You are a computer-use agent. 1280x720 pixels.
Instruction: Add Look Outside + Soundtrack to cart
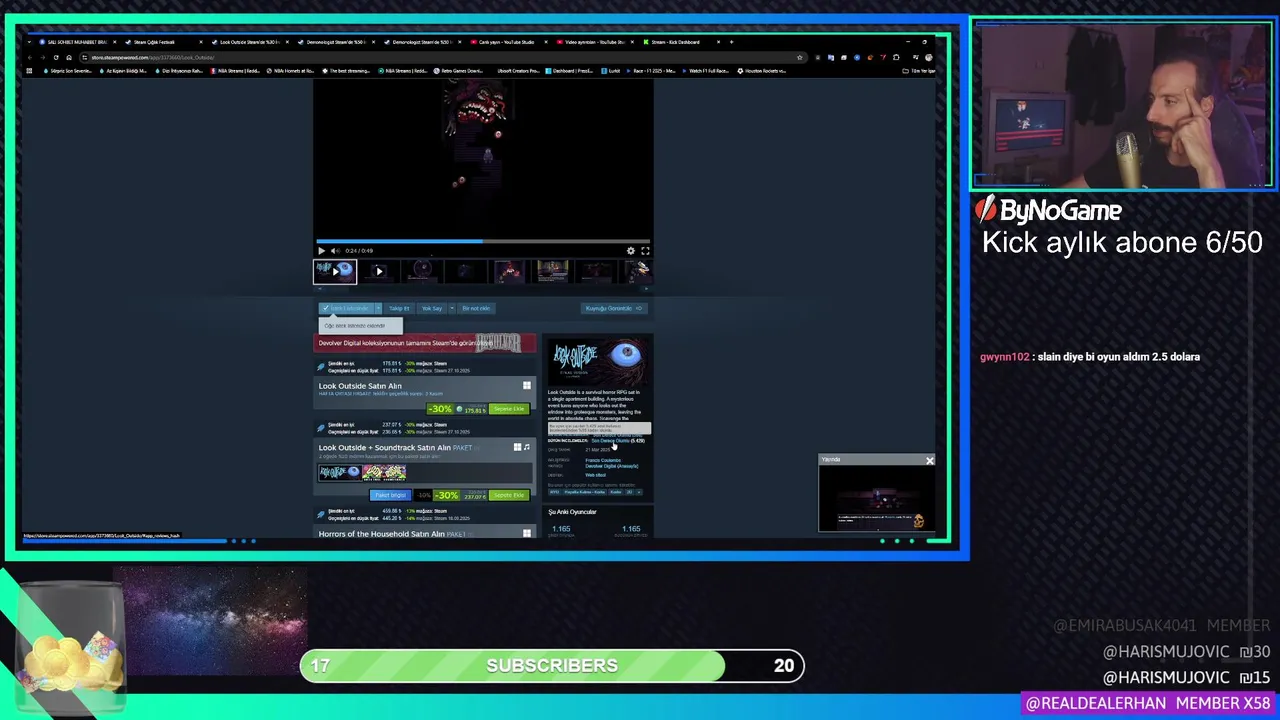tap(508, 495)
